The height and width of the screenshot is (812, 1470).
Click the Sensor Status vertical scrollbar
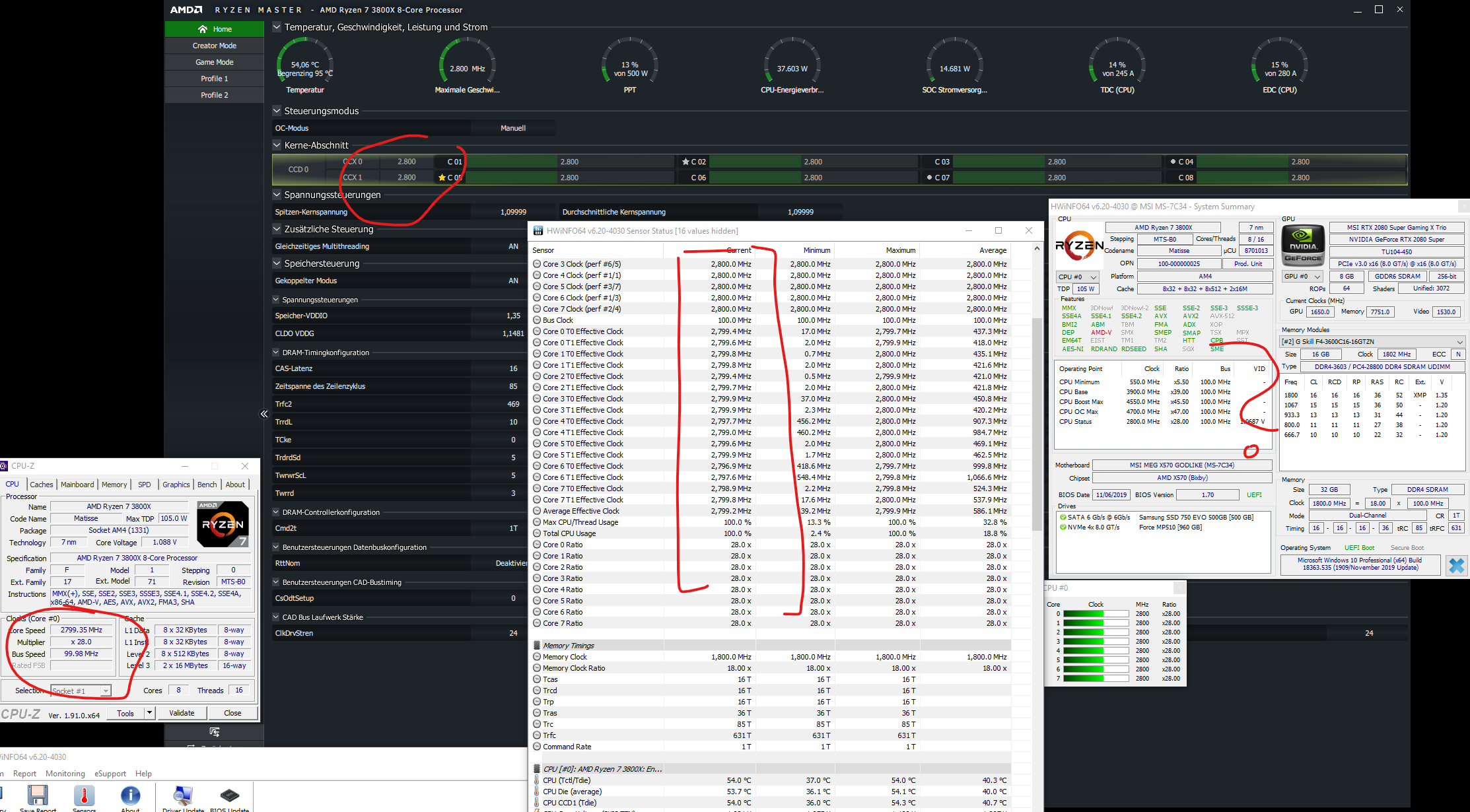tap(1037, 423)
